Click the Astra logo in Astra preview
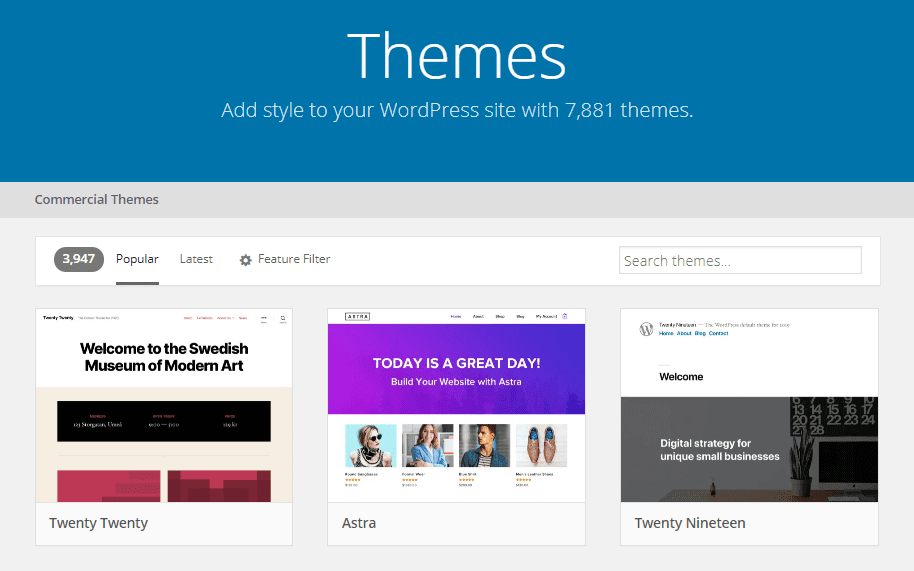The image size is (914, 571). click(357, 316)
